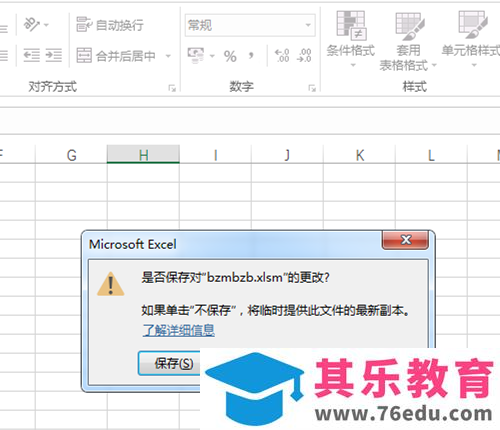The image size is (500, 430).
Task: Open 单元格样式 cell styles
Action: 471,39
